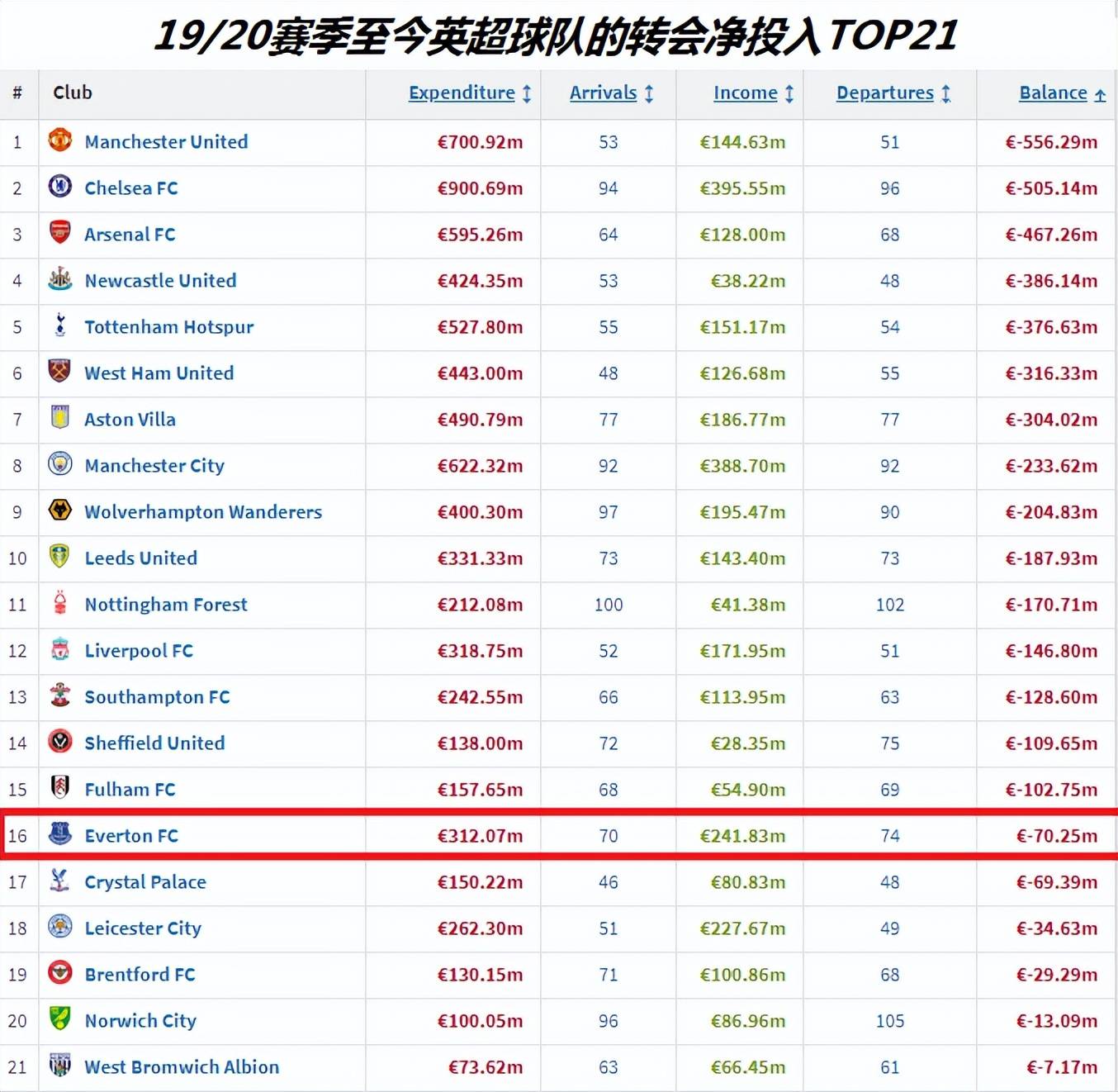This screenshot has height=1092, width=1118.
Task: Click the sort arrows next to Expenditure
Action: (x=527, y=93)
